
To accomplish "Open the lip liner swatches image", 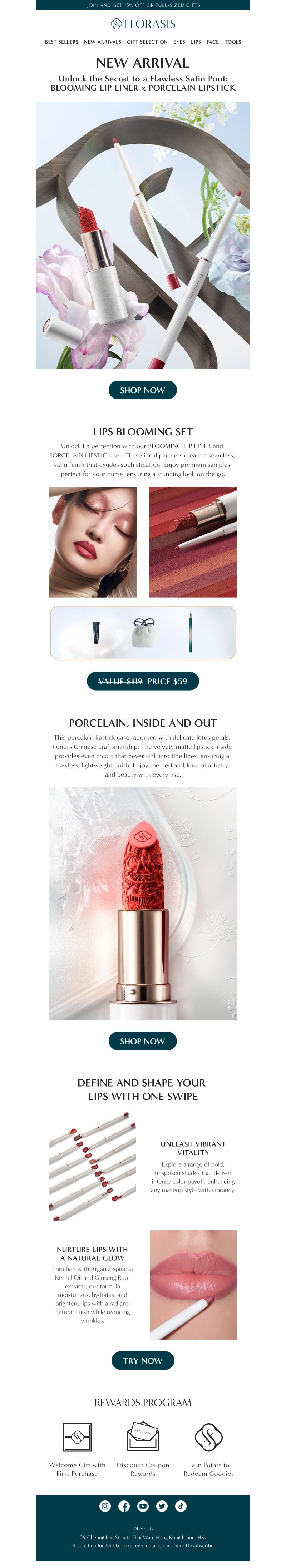I will pyautogui.click(x=93, y=1166).
